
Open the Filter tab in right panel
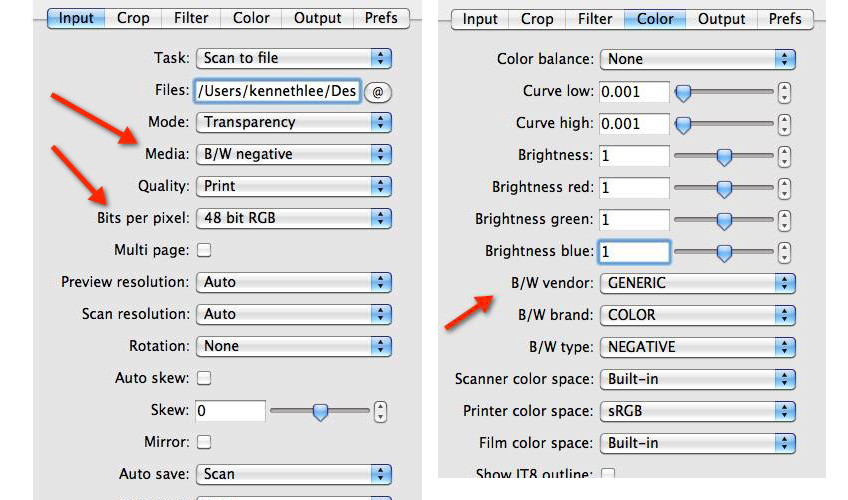tap(595, 18)
